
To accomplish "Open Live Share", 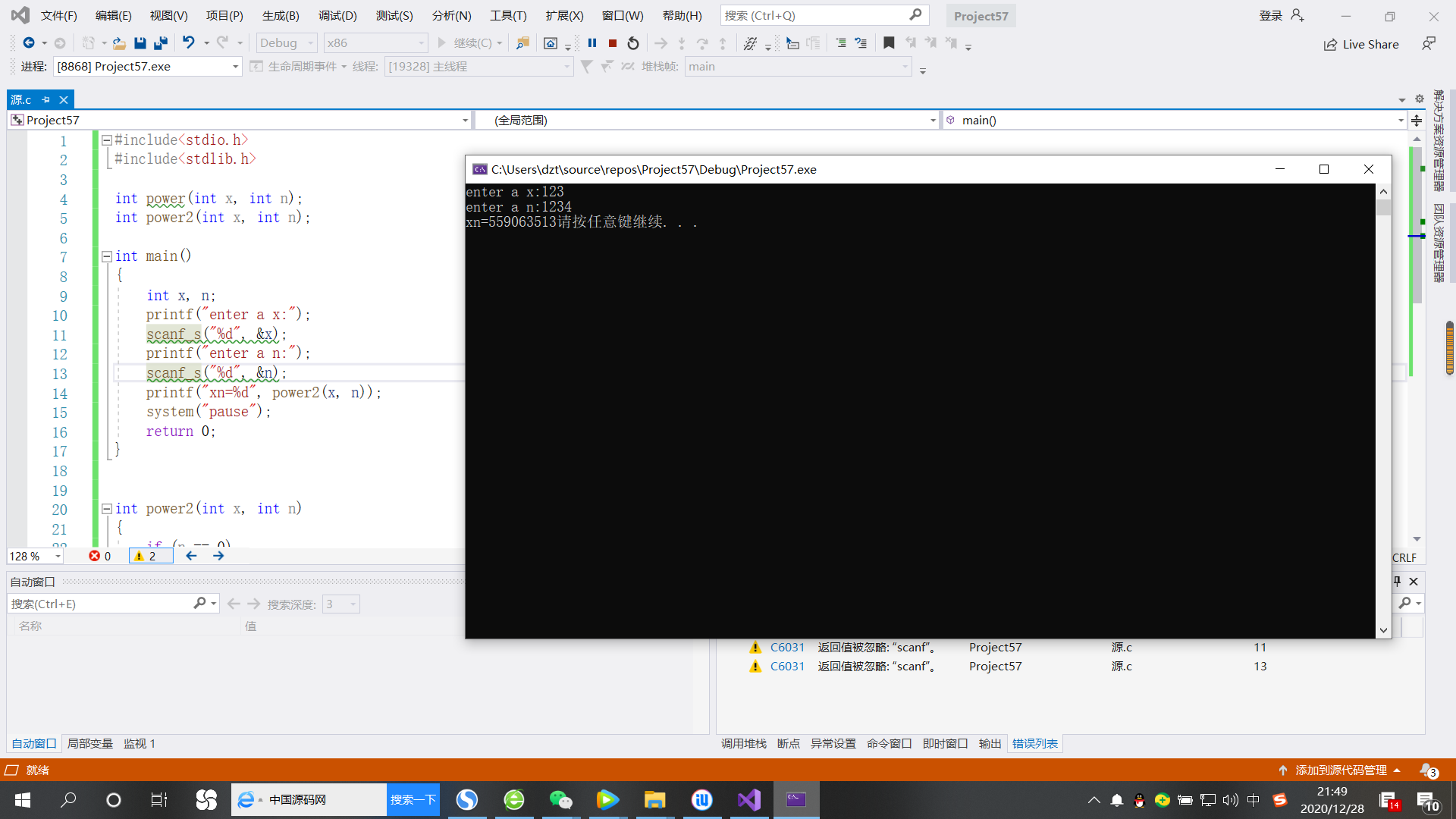I will pos(1361,44).
